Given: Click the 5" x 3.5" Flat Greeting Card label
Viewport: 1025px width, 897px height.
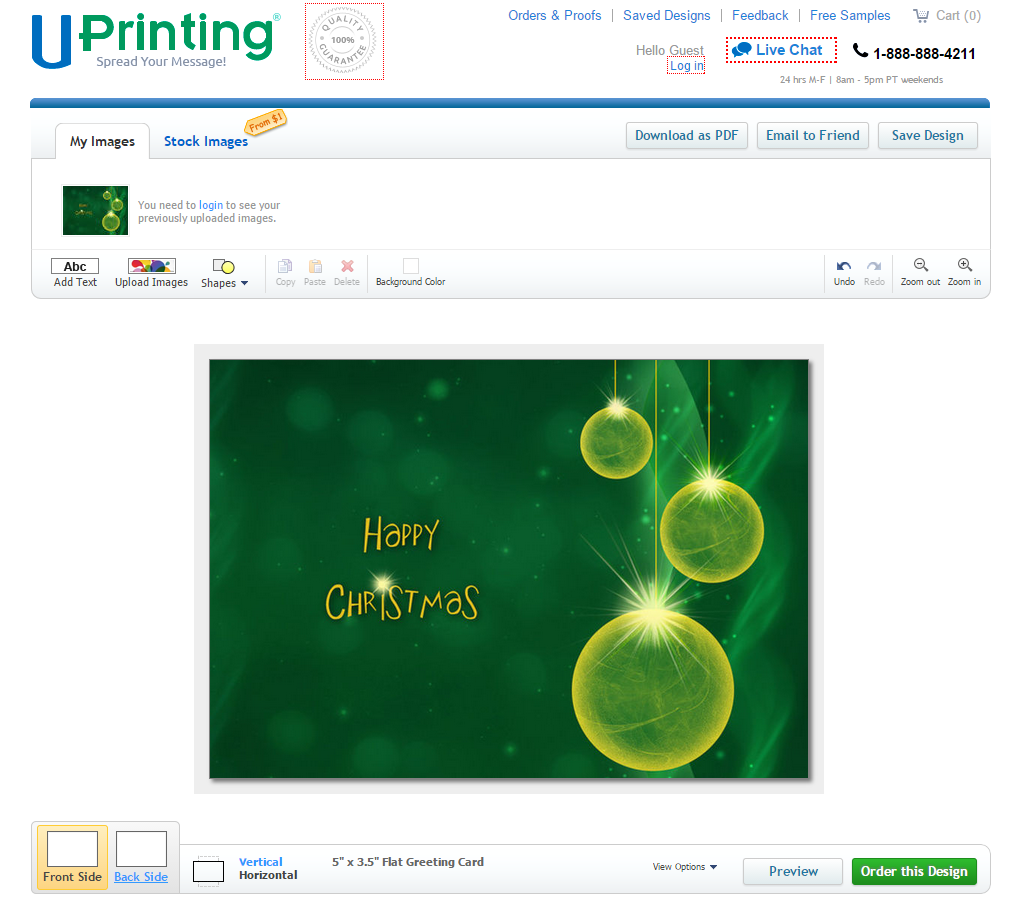Looking at the screenshot, I should coord(408,862).
